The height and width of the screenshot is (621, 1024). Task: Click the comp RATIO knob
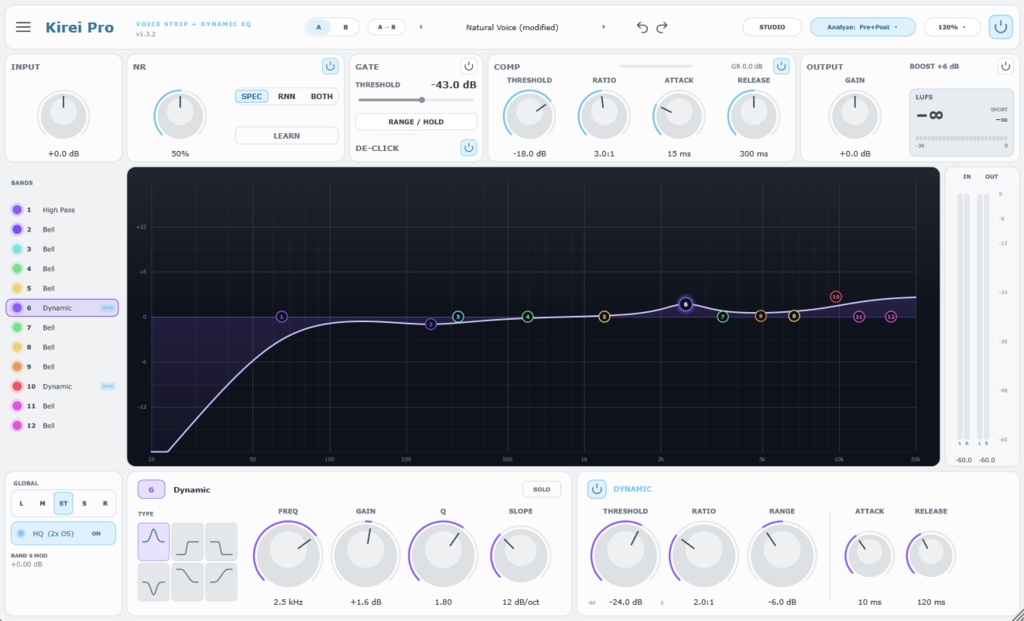coord(603,116)
